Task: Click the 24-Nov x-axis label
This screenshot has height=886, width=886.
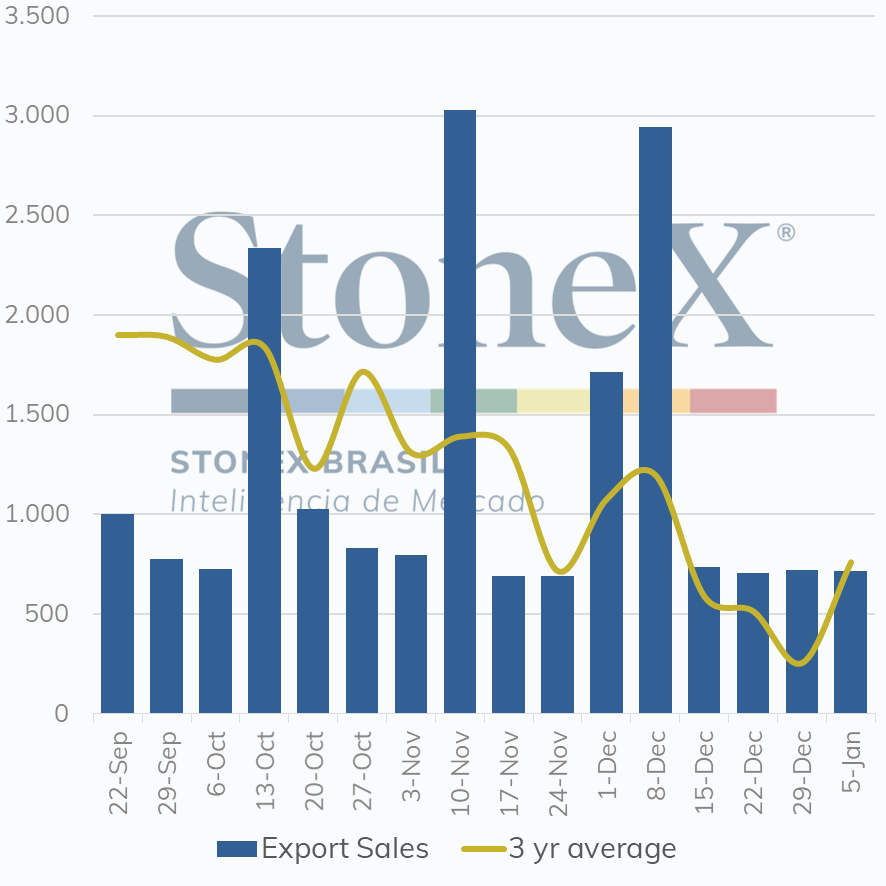Action: [x=558, y=774]
